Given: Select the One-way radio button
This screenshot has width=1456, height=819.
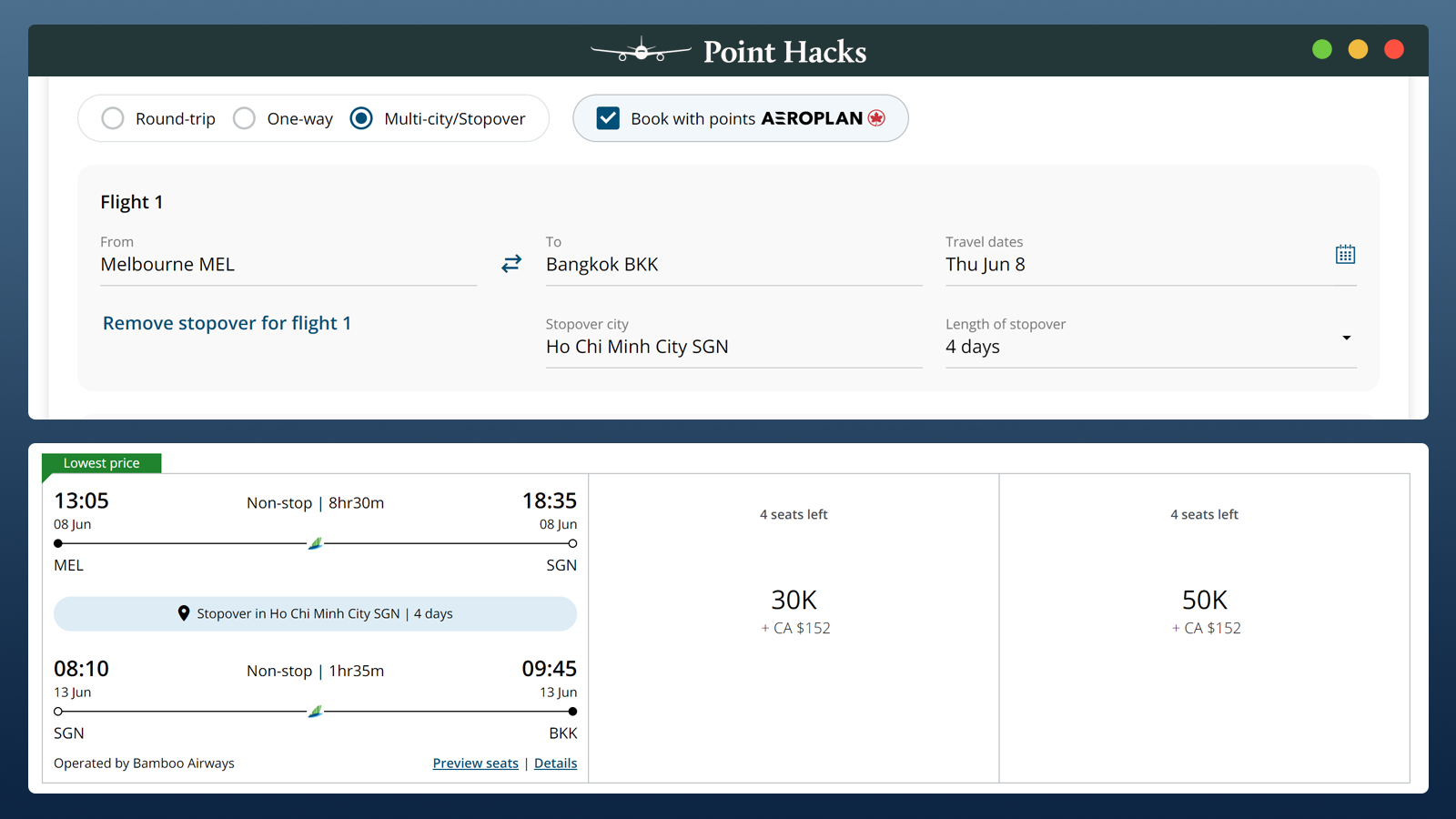Looking at the screenshot, I should [x=244, y=118].
